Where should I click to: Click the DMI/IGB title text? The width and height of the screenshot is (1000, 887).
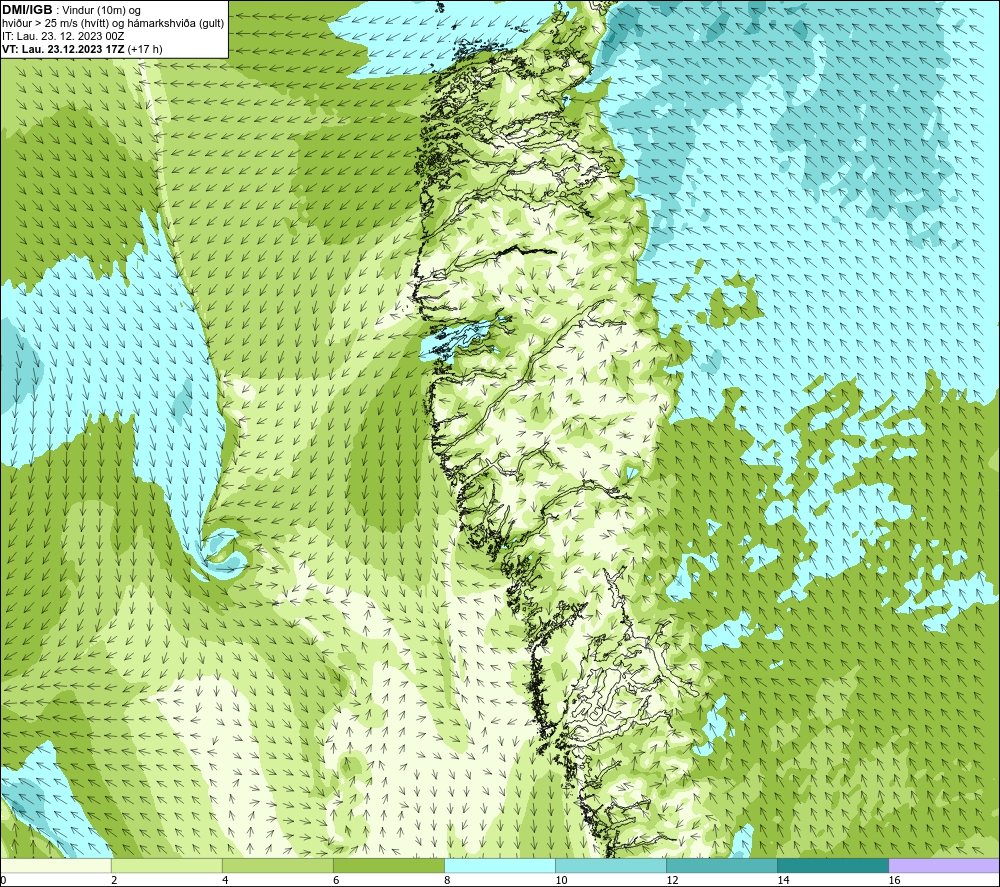click(x=27, y=10)
